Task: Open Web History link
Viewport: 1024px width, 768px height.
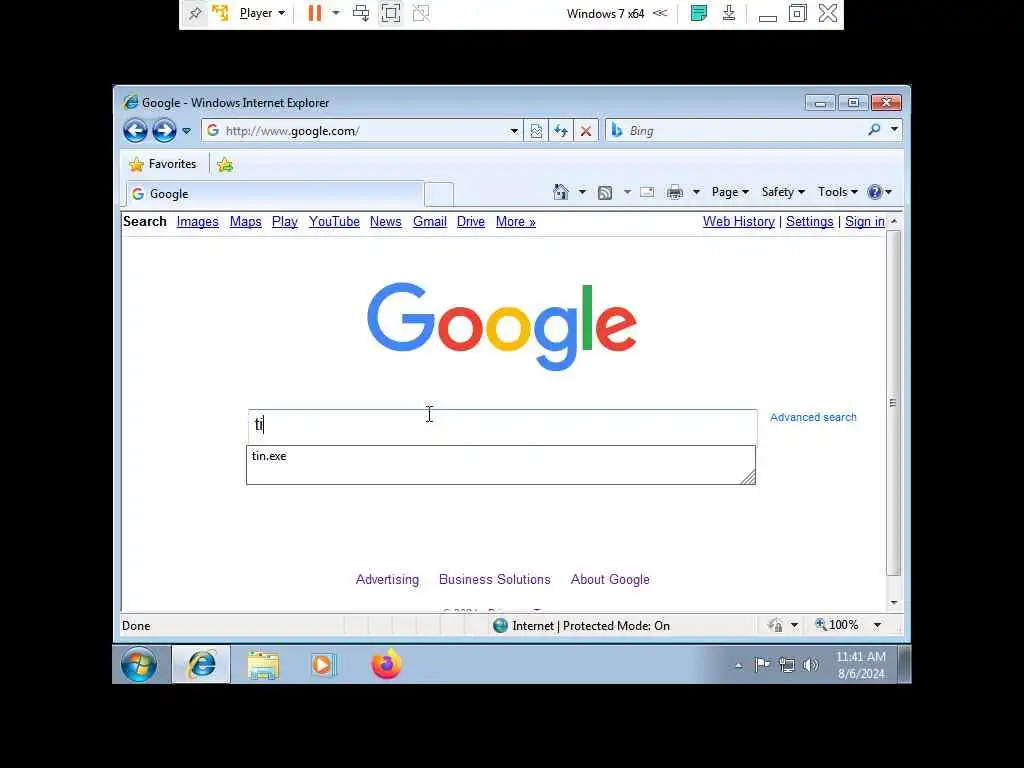Action: coord(739,221)
